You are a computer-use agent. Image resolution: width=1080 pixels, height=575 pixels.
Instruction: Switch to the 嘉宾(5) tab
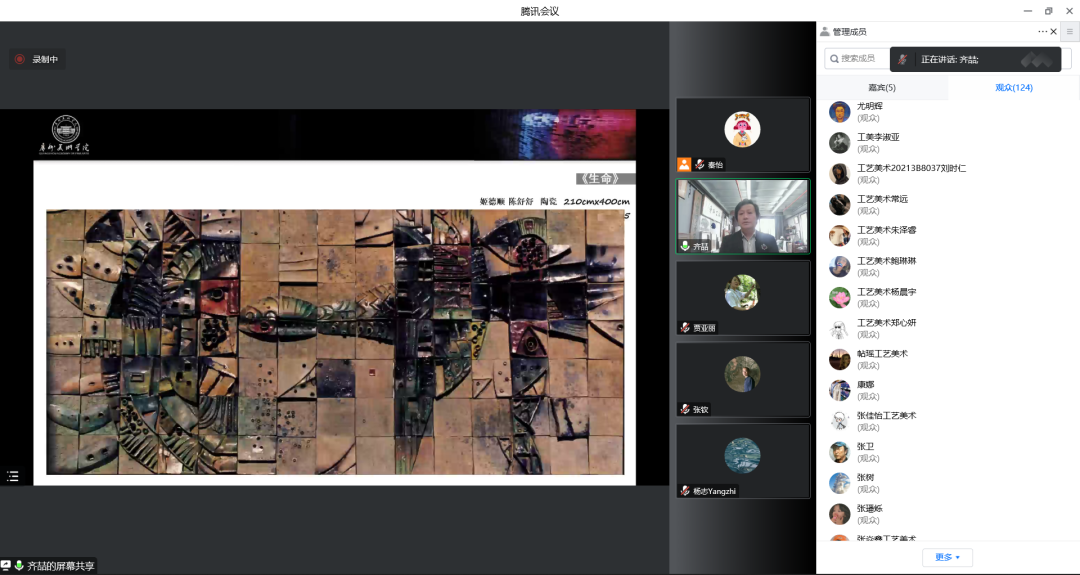[x=881, y=88]
